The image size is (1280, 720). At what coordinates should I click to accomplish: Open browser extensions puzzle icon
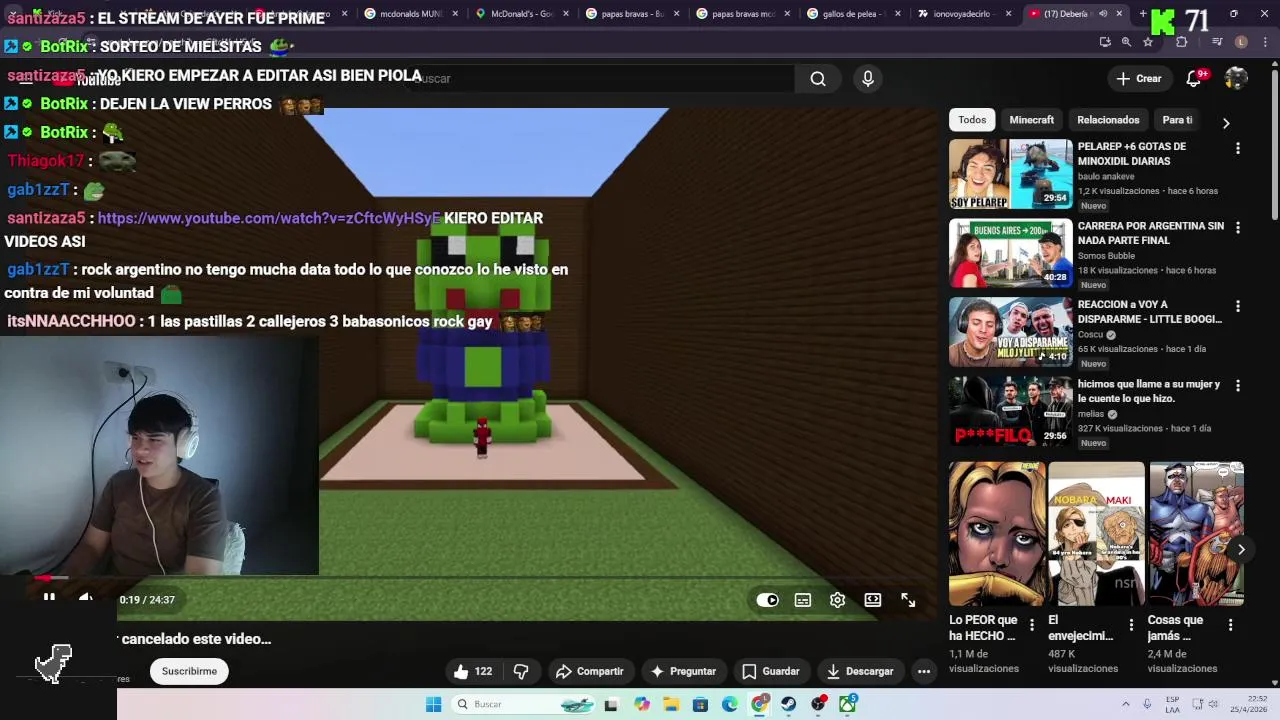pyautogui.click(x=1181, y=42)
